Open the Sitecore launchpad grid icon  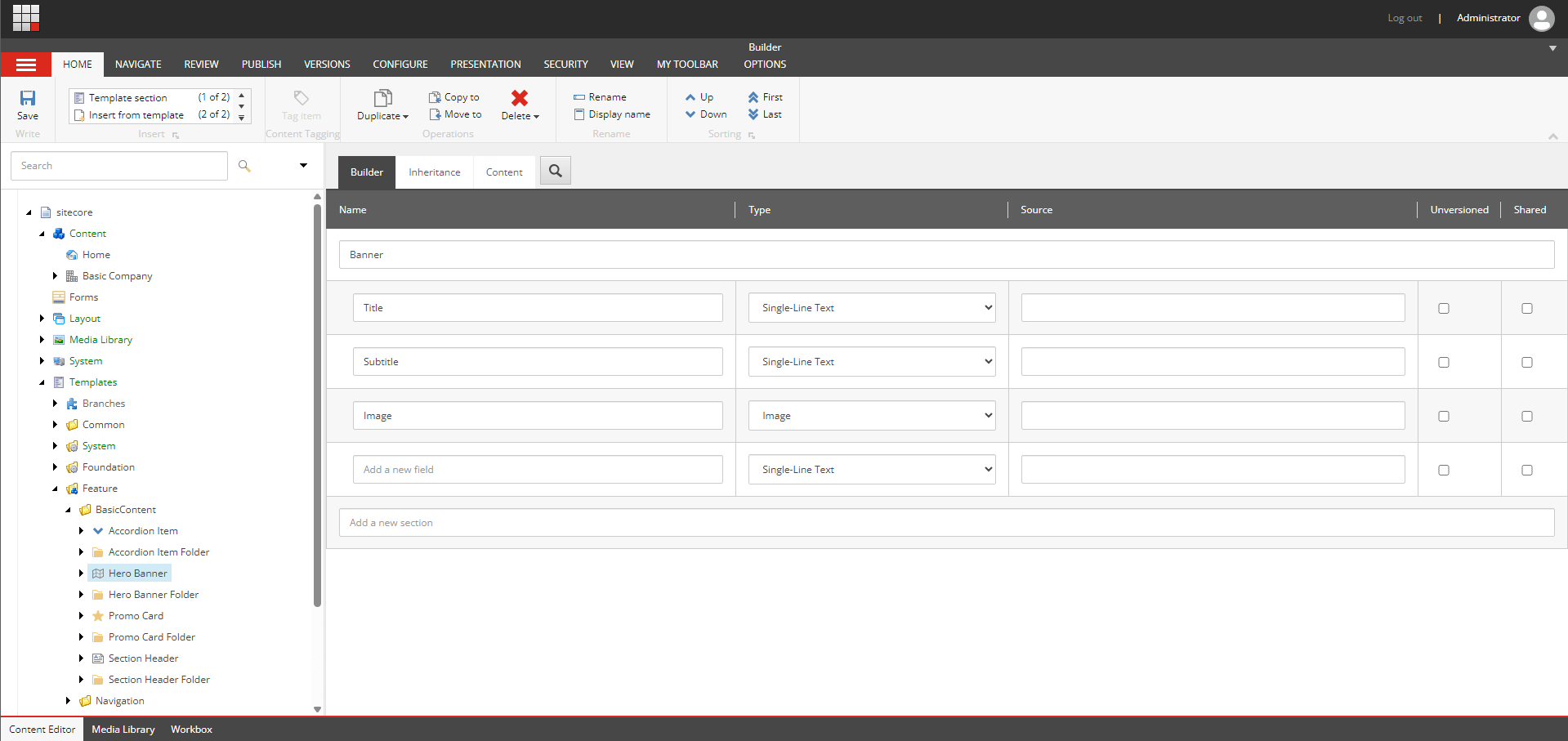coord(26,17)
